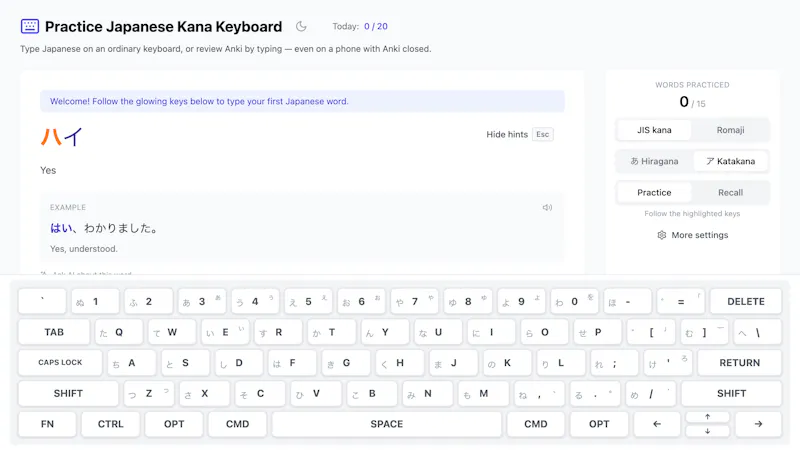
Task: Click the left SHIFT key
Action: click(x=68, y=393)
